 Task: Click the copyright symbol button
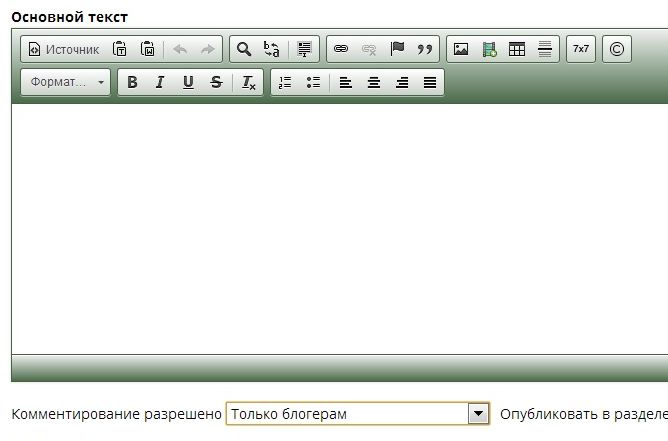(x=617, y=49)
